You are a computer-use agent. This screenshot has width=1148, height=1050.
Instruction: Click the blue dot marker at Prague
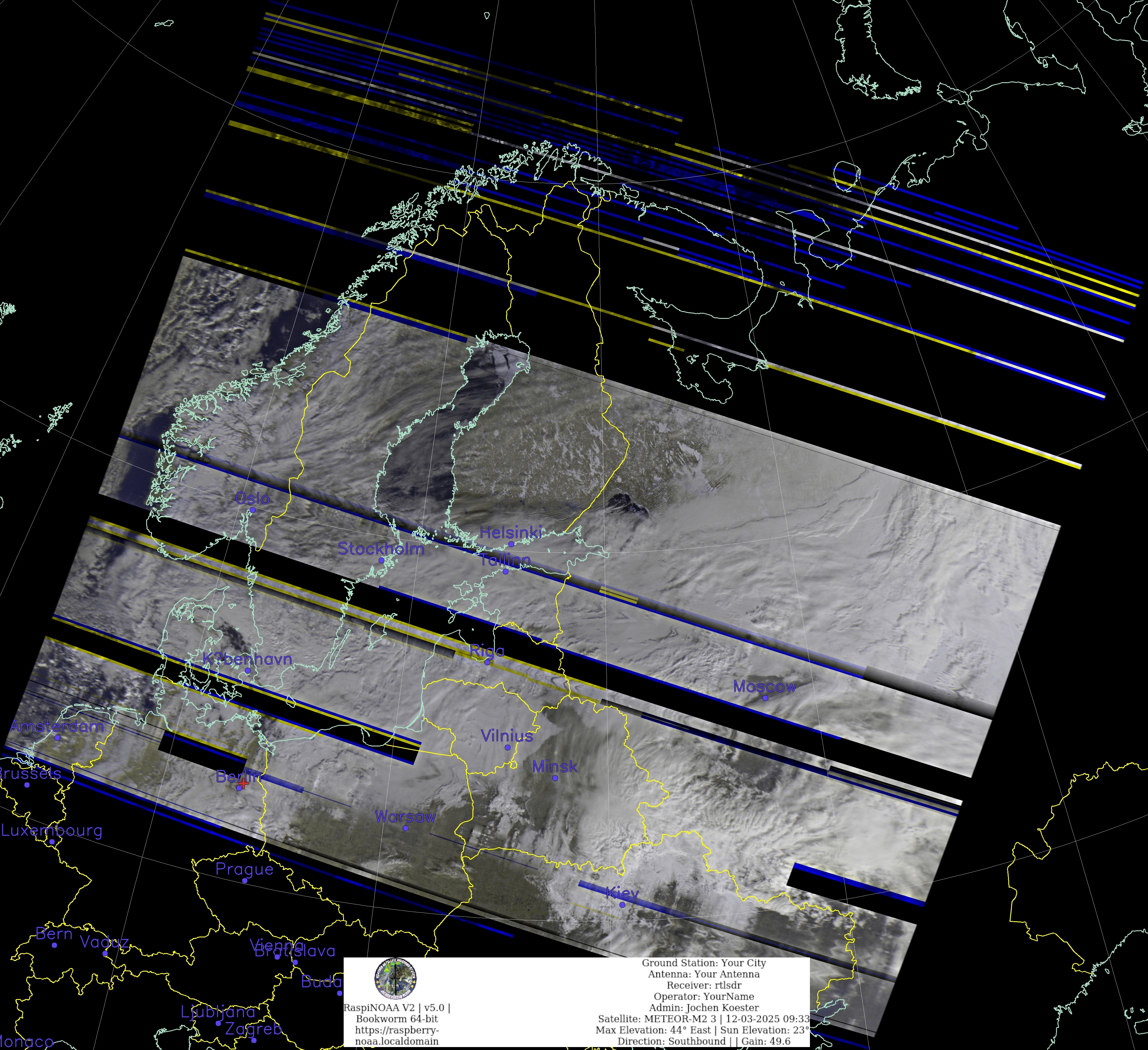point(244,880)
